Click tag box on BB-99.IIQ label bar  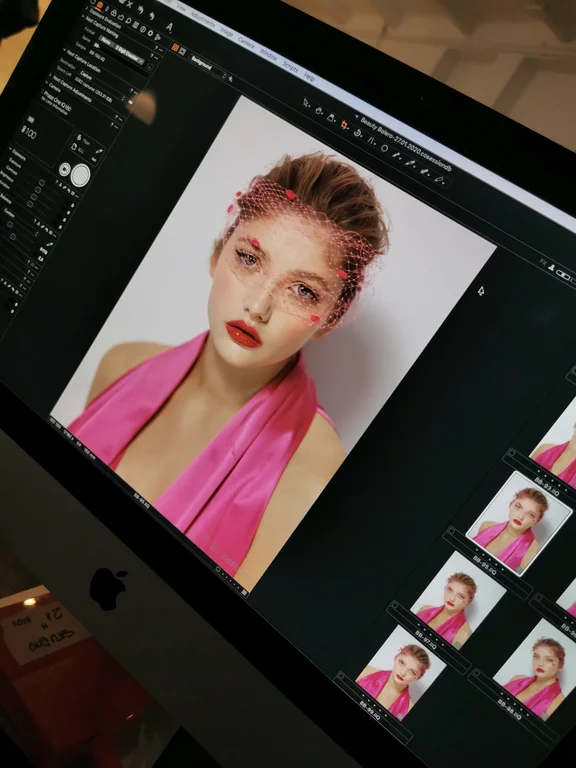[x=341, y=676]
